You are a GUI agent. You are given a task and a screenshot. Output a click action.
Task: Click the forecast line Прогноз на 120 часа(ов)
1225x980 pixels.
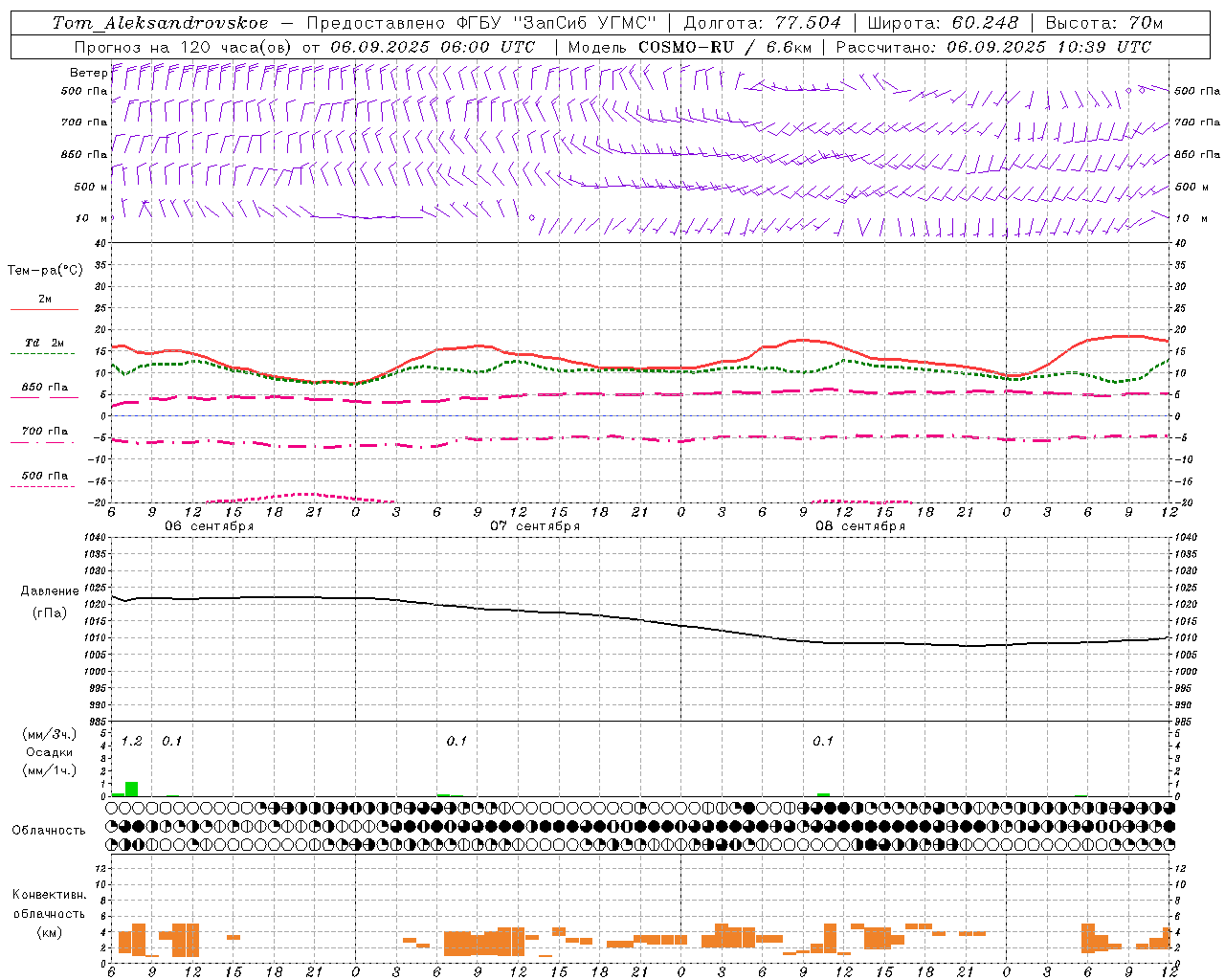pos(184,47)
